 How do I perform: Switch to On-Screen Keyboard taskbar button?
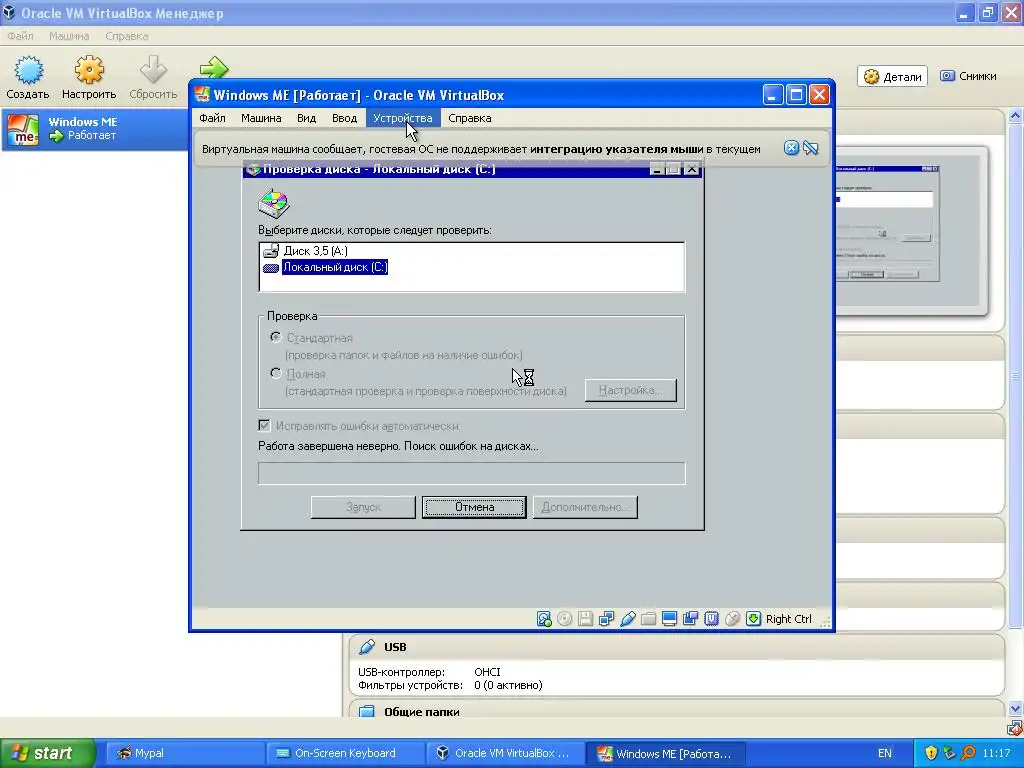345,753
